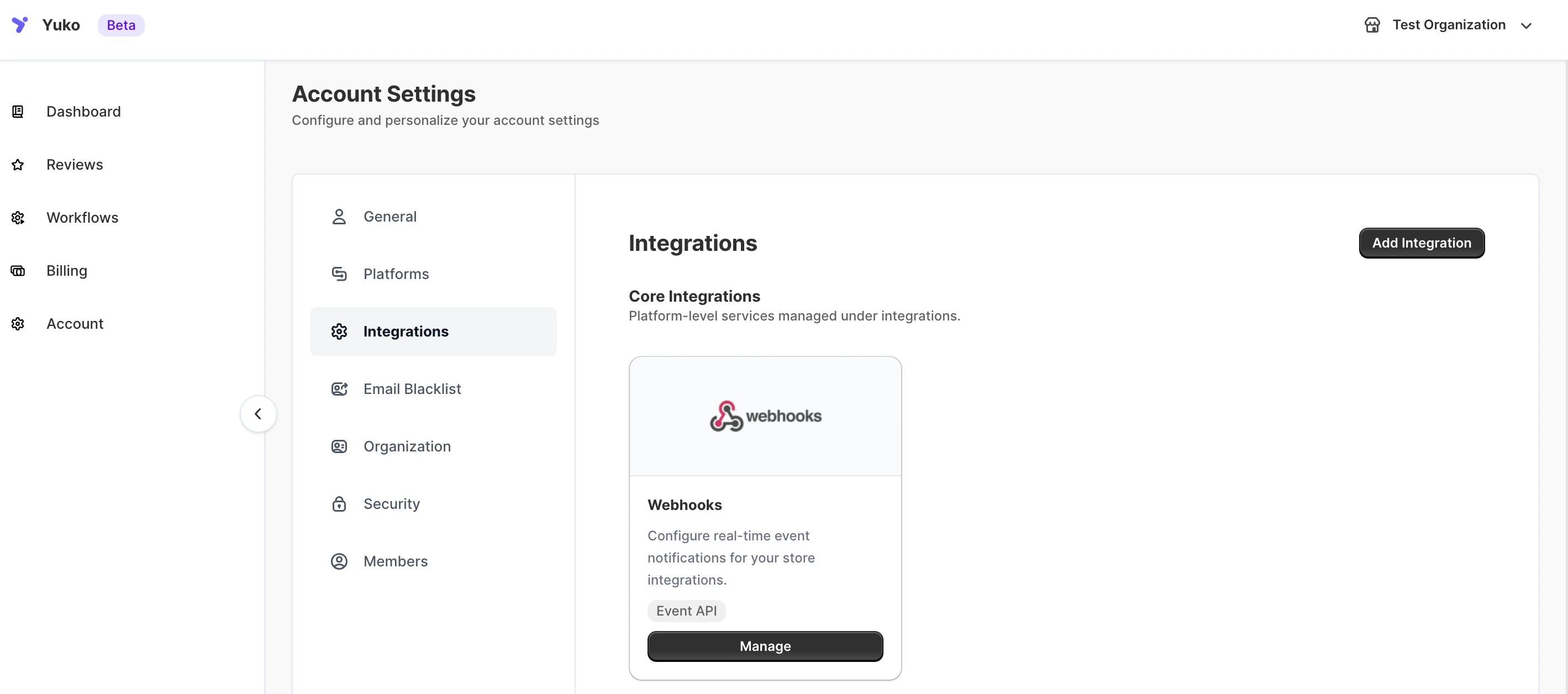The width and height of the screenshot is (1568, 694).
Task: Click Manage on the Webhooks card
Action: pyautogui.click(x=765, y=646)
